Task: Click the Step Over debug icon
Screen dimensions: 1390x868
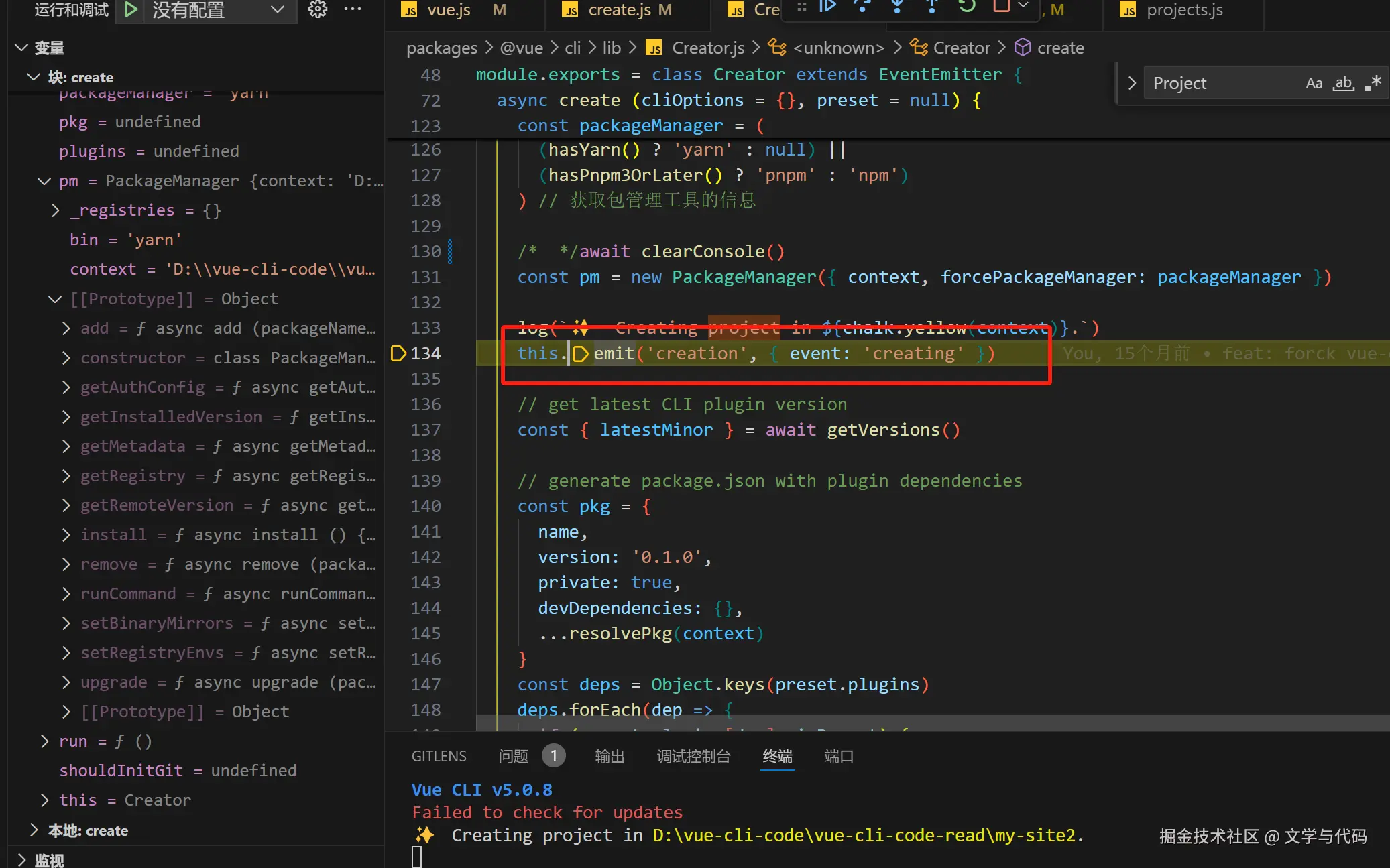Action: tap(862, 7)
